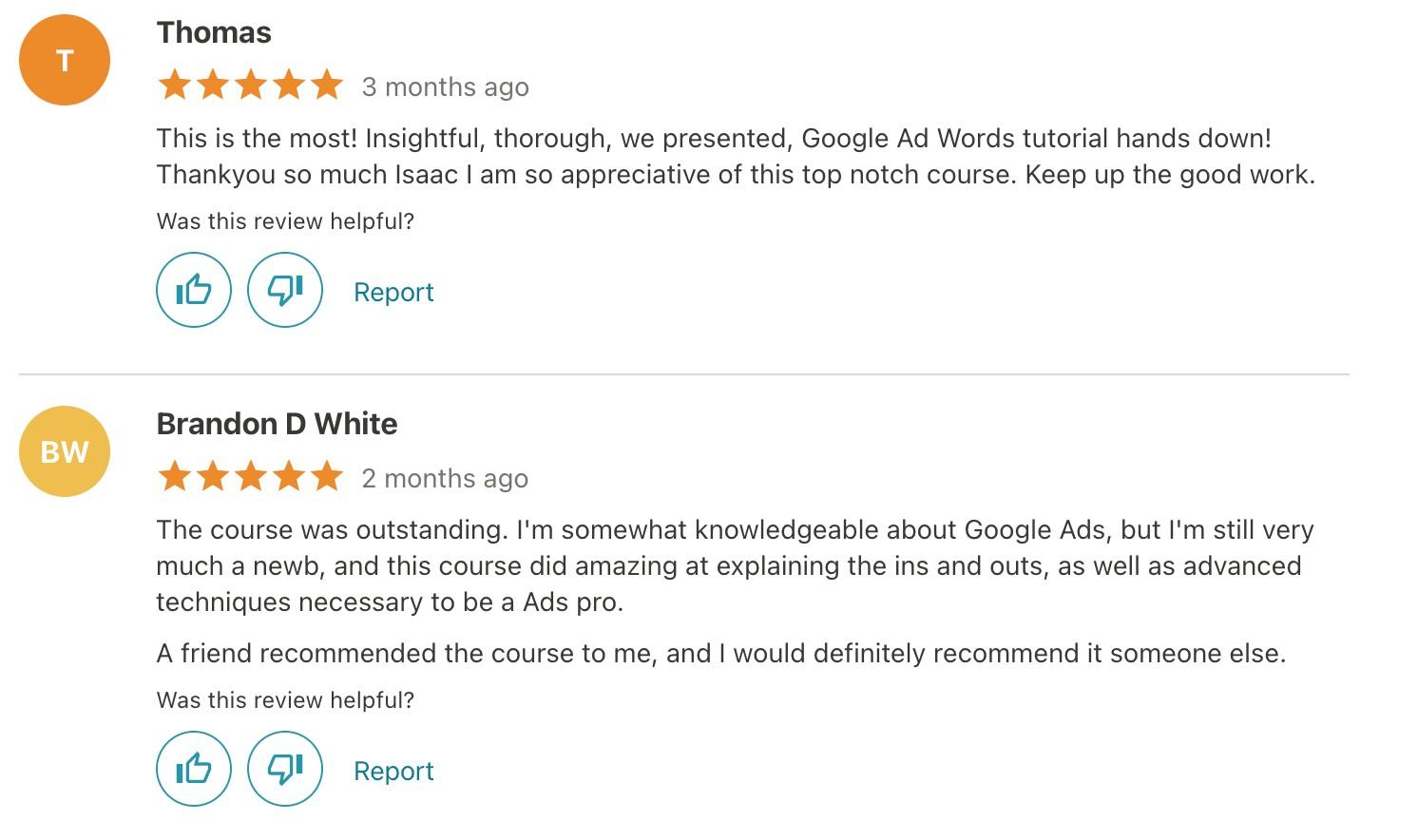Screen dimensions: 1418x840
Task: Click the '2 months ago' timestamp
Action: [x=445, y=479]
